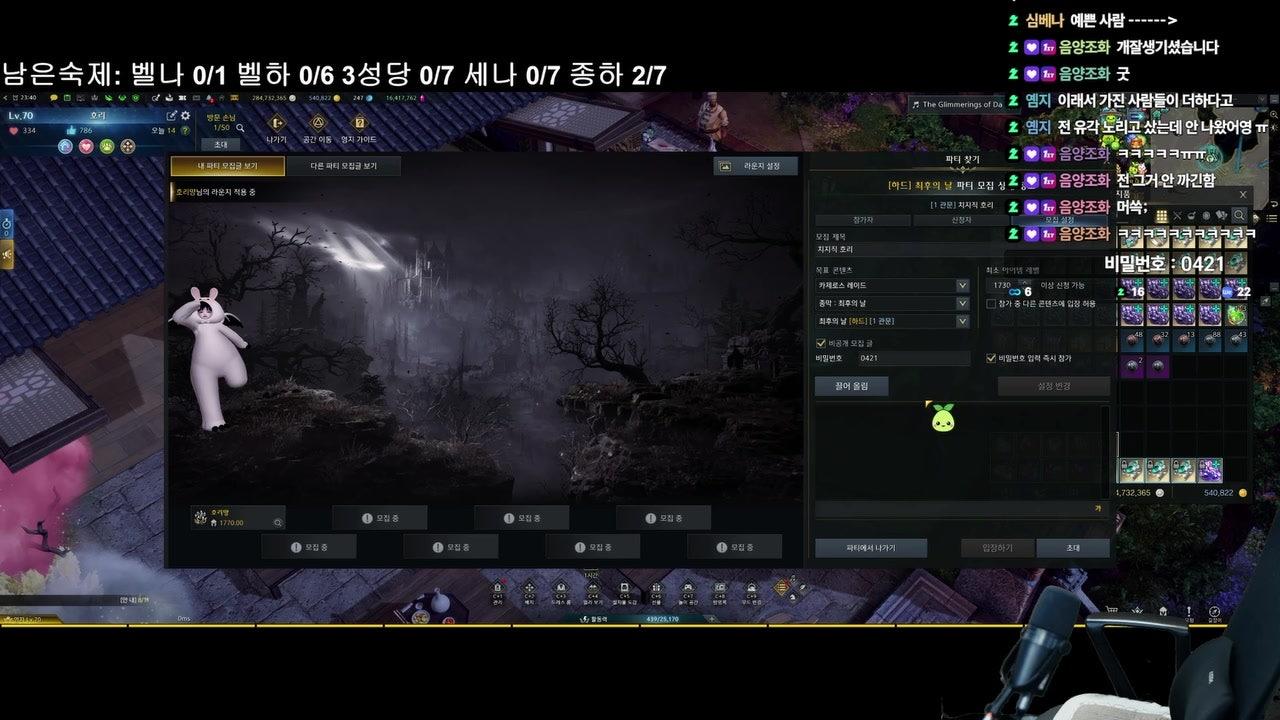Open the 라운지 설정 button
The image size is (1280, 720).
pyautogui.click(x=755, y=166)
